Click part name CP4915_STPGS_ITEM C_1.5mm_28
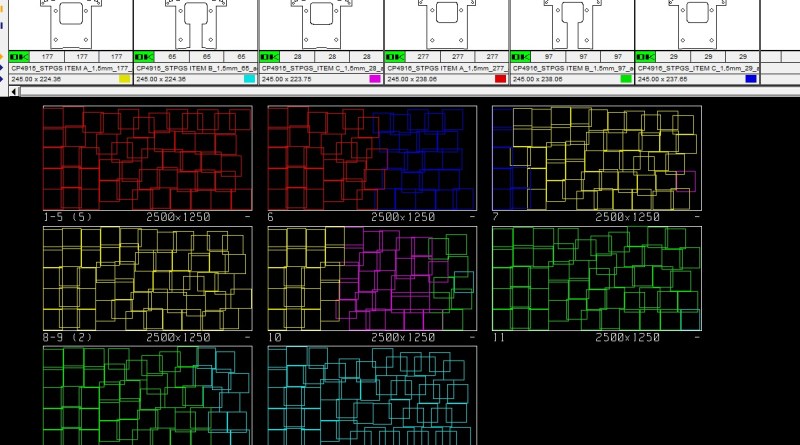The height and width of the screenshot is (445, 800). (x=321, y=68)
